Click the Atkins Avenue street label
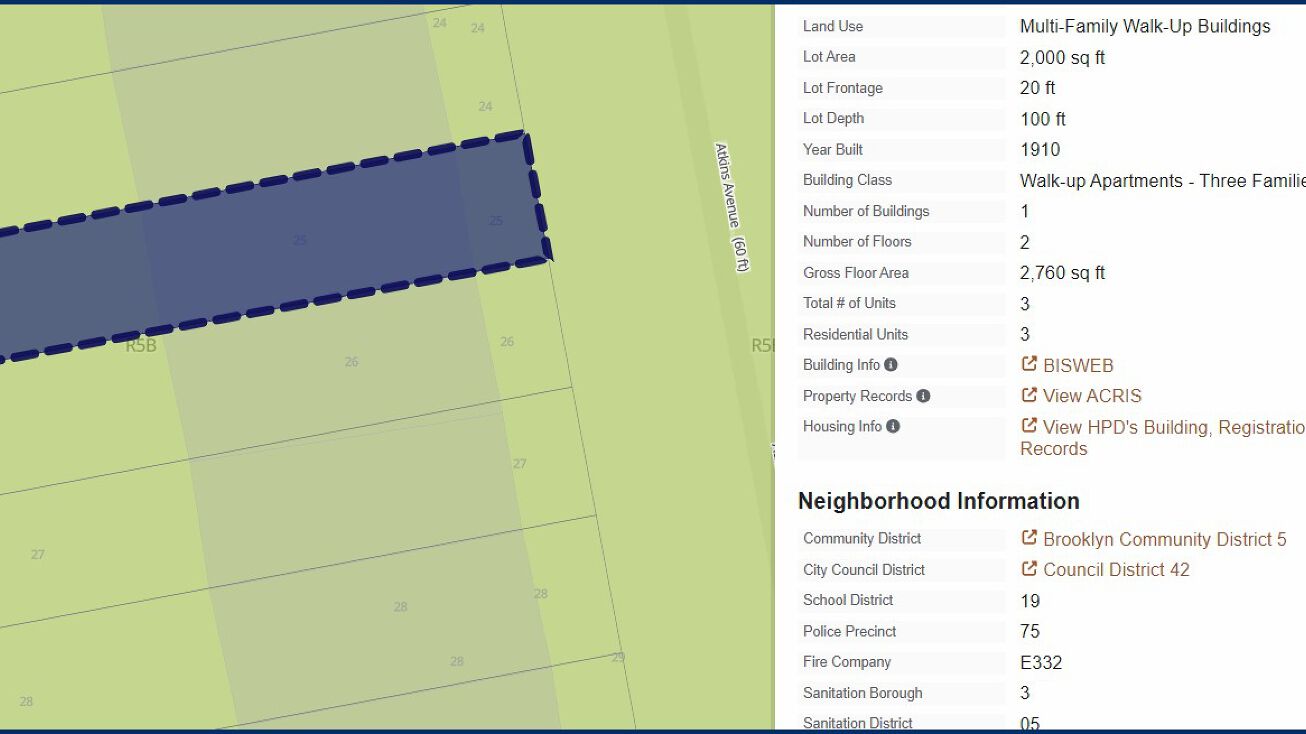Viewport: 1306px width, 734px height. click(731, 207)
